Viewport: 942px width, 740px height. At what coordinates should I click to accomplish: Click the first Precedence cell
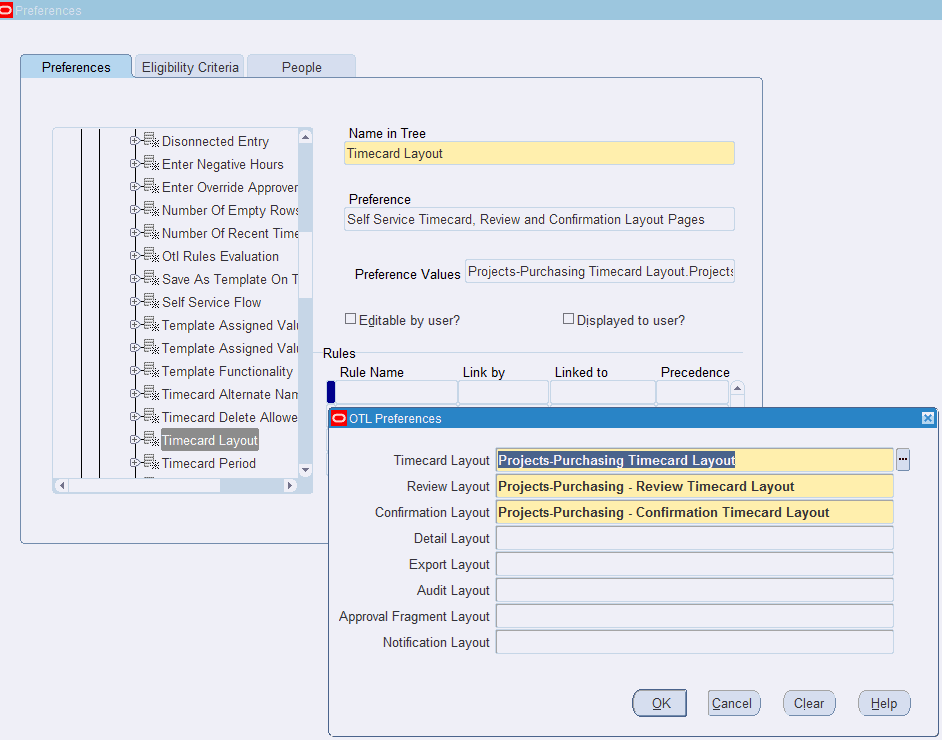tap(693, 392)
